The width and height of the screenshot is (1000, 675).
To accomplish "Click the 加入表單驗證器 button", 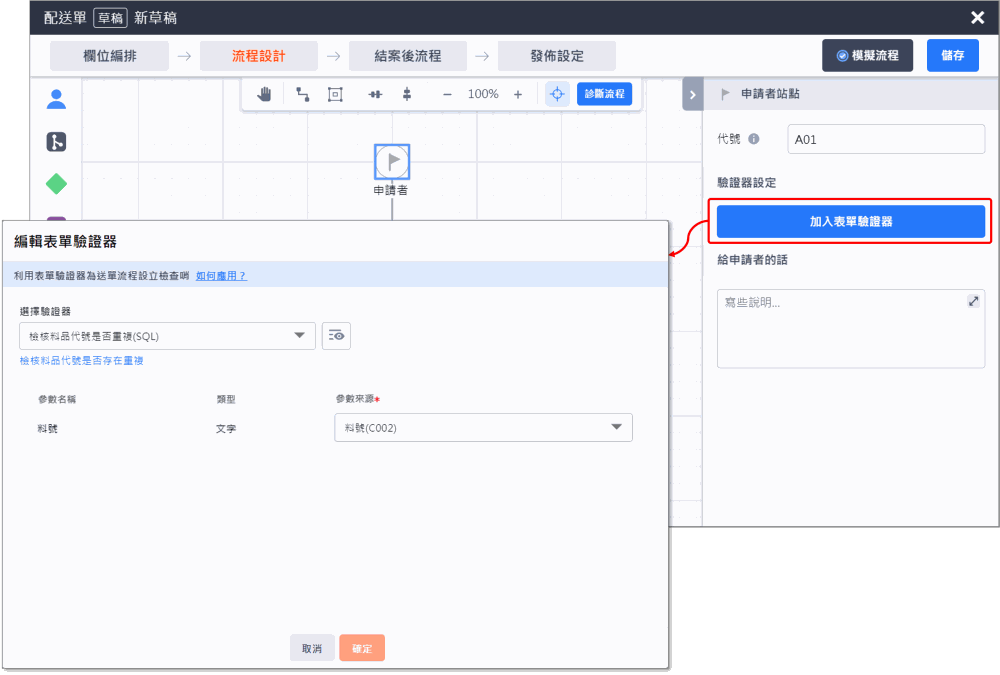I will [850, 220].
